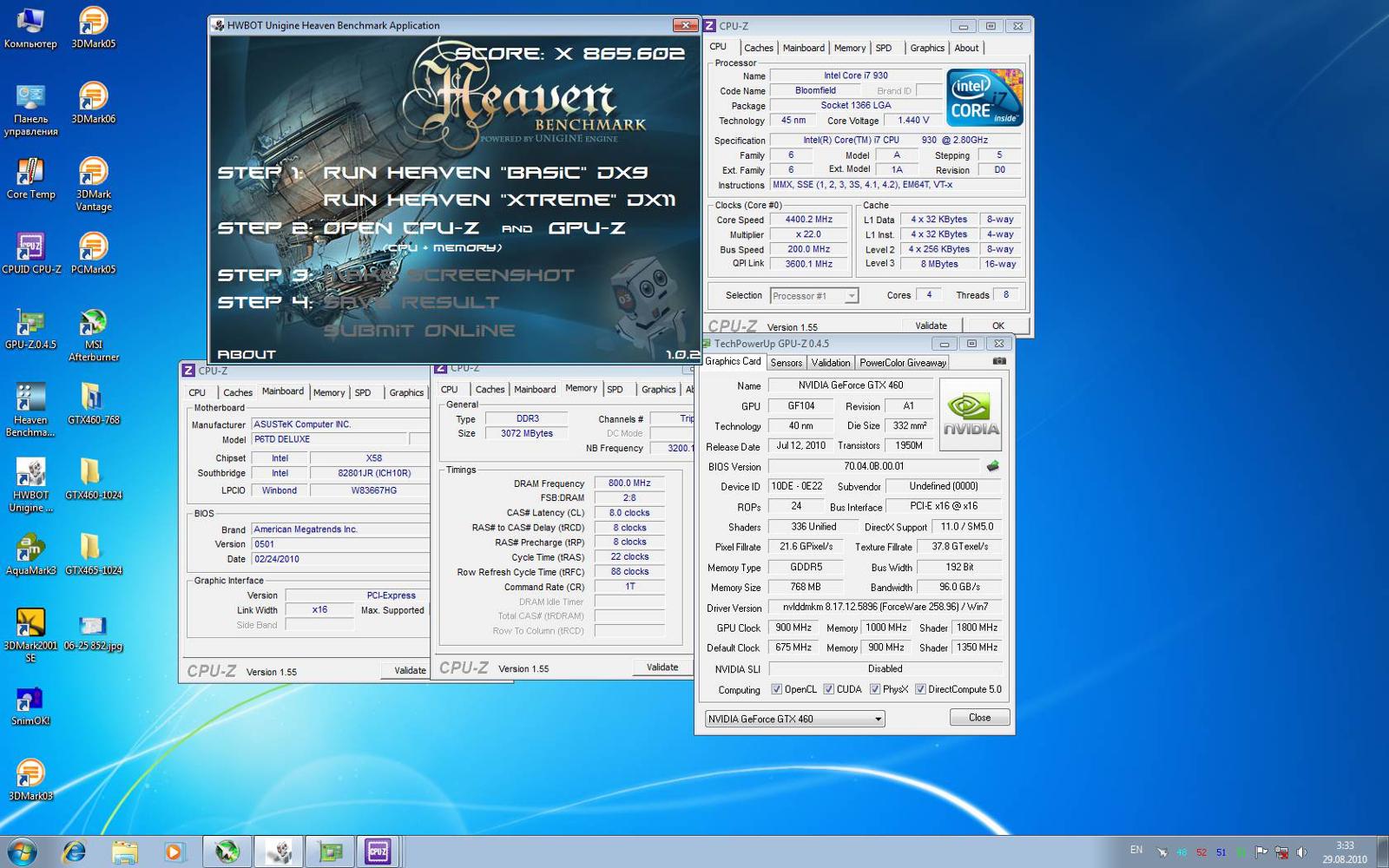Image resolution: width=1389 pixels, height=868 pixels.
Task: Open the CPU-Z taskbar button
Action: (x=378, y=852)
